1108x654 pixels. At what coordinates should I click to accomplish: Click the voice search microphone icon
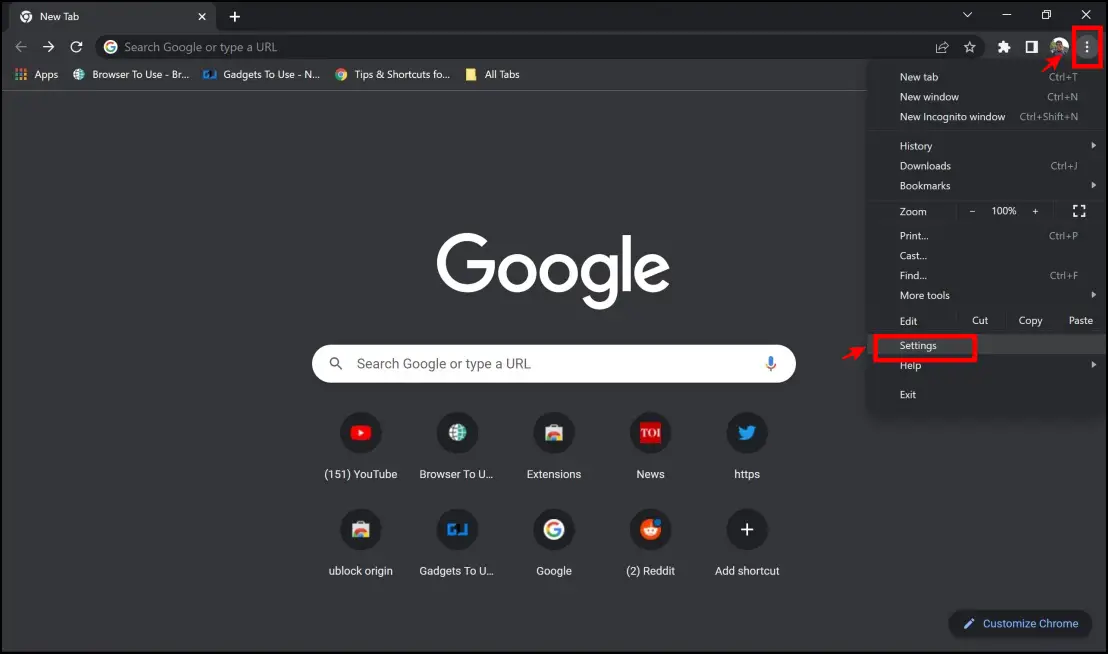[x=770, y=364]
